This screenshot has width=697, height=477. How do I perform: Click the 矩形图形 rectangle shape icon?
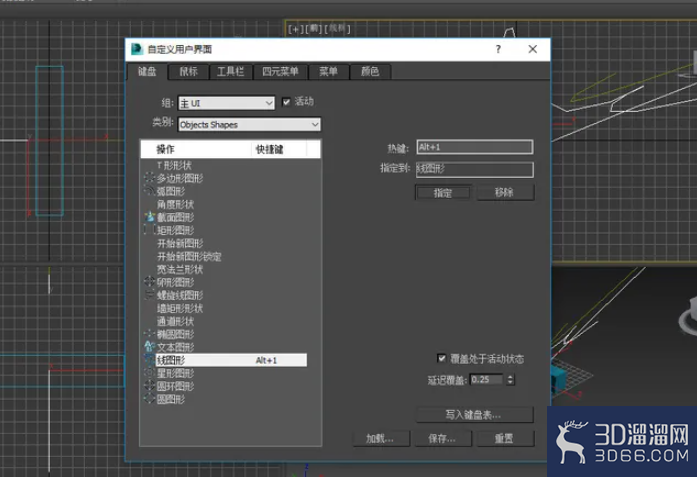click(149, 230)
